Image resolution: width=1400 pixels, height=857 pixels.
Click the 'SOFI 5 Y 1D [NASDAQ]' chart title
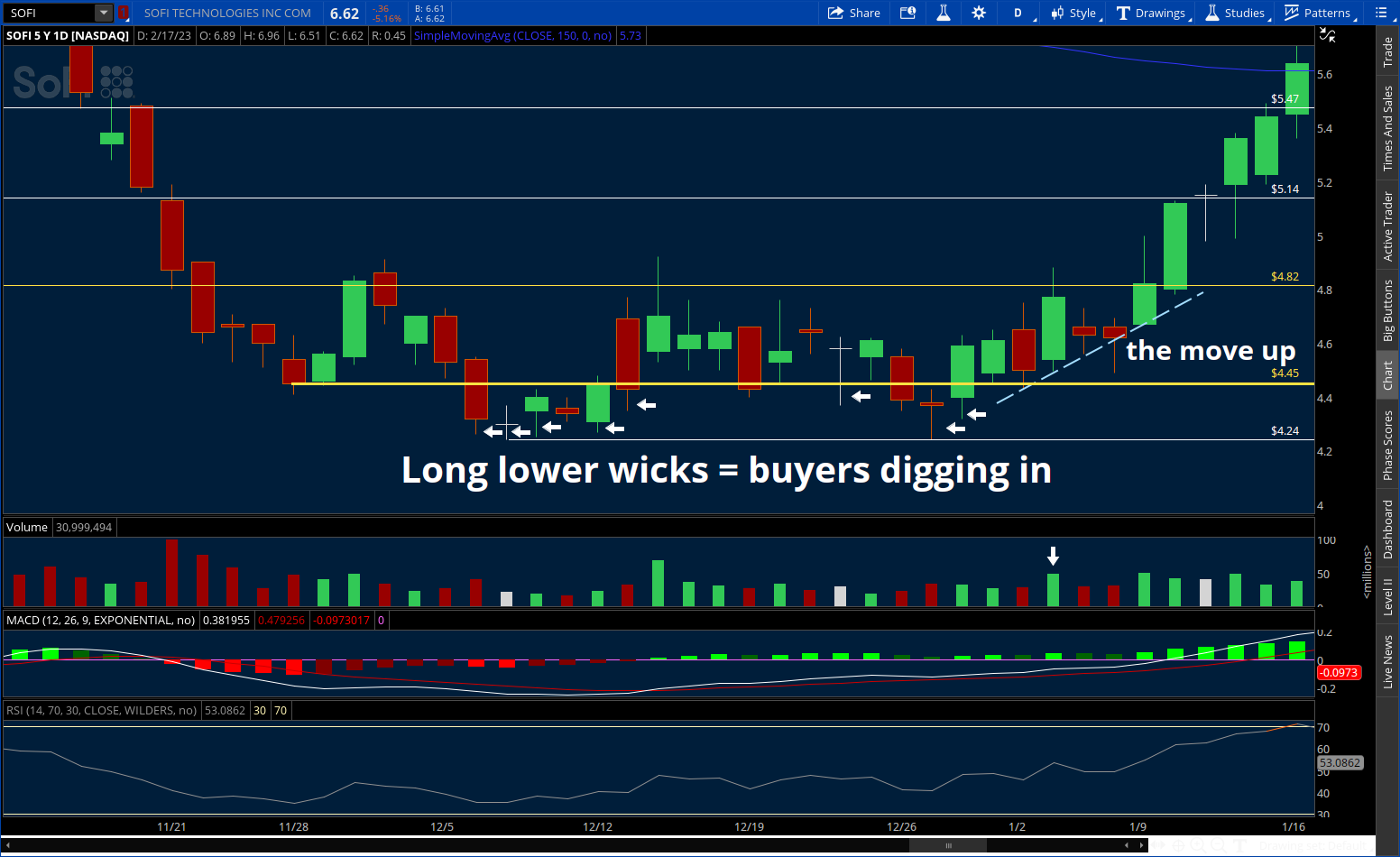pos(68,35)
